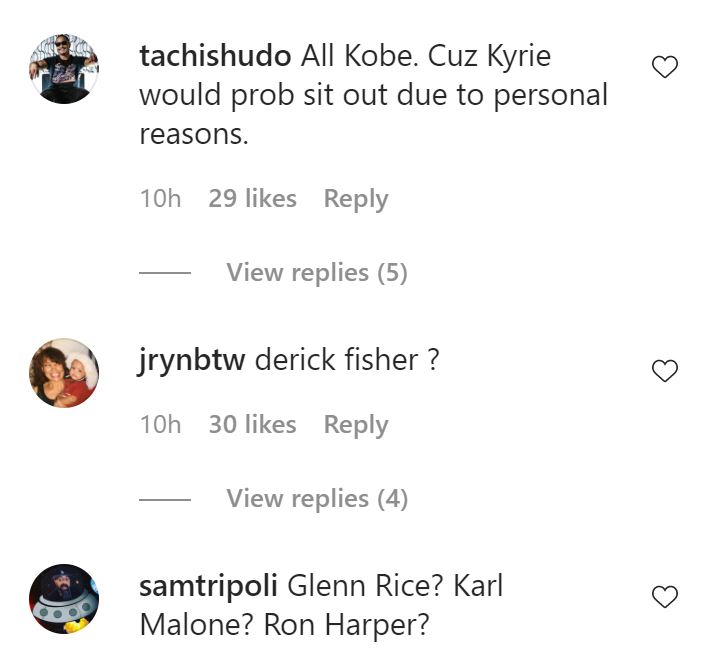The image size is (717, 658).
Task: Click the 10h timestamp under jrynbtw's comment
Action: coord(160,425)
